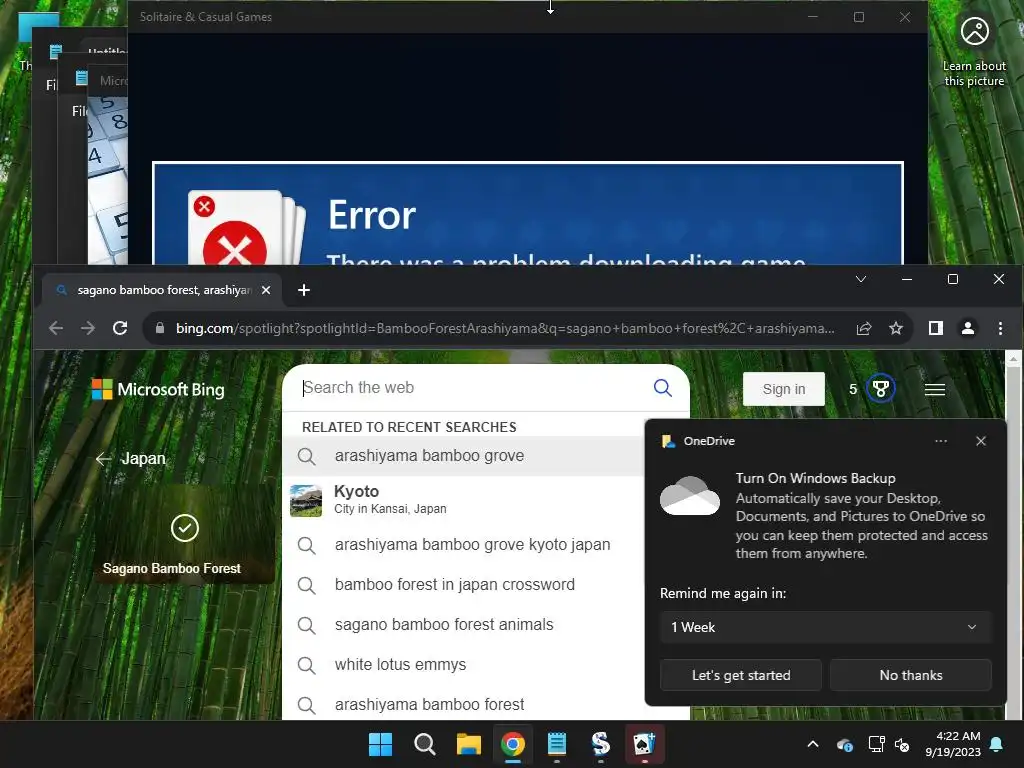This screenshot has width=1024, height=768.
Task: Select arashiyama bamboo forest suggestion
Action: [x=464, y=705]
